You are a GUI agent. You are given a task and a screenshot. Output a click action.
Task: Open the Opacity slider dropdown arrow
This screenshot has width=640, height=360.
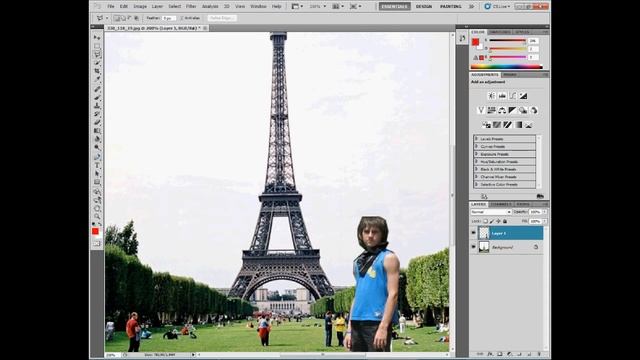545,212
